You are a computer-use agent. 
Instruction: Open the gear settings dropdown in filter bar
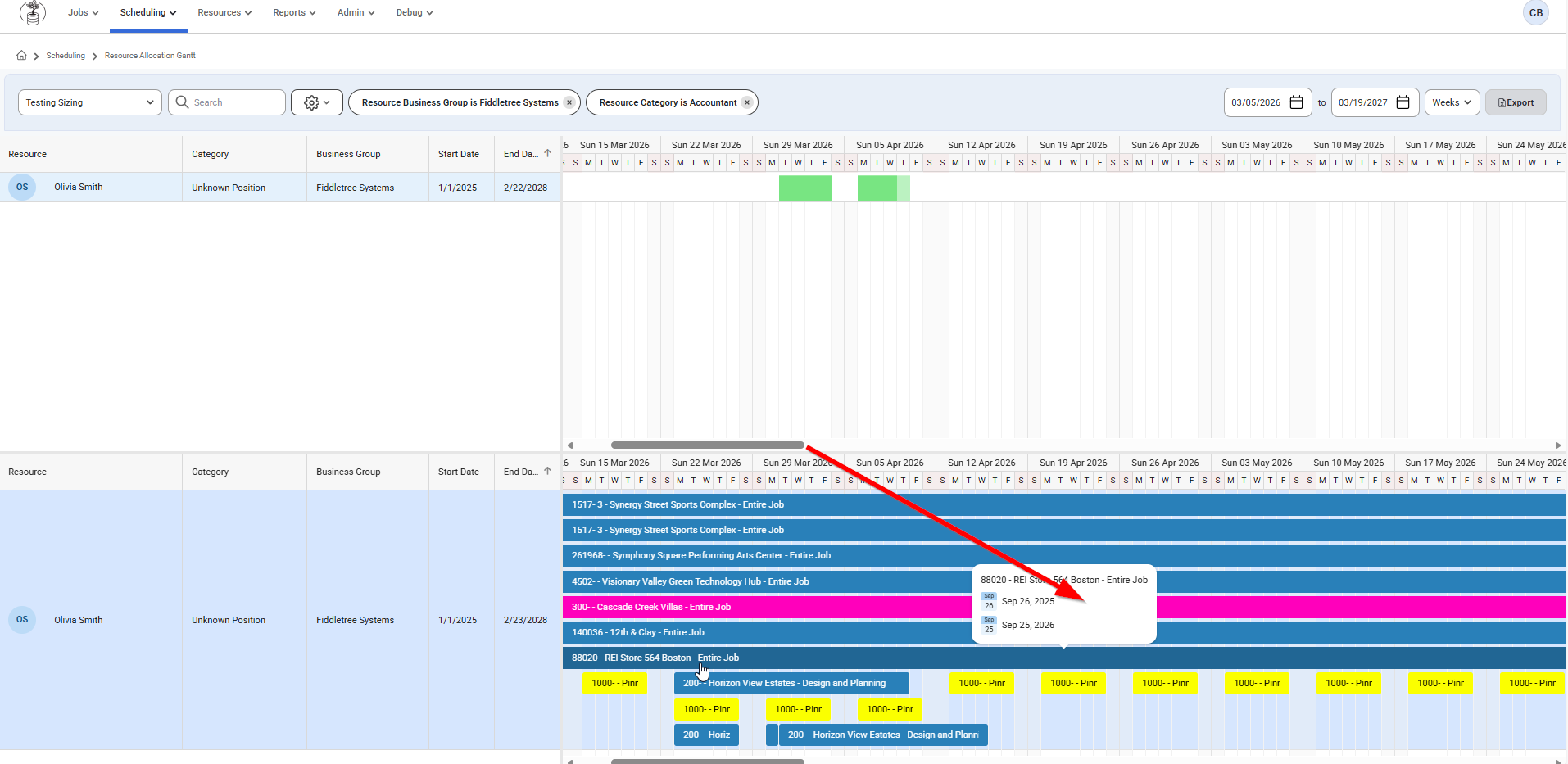click(x=317, y=102)
